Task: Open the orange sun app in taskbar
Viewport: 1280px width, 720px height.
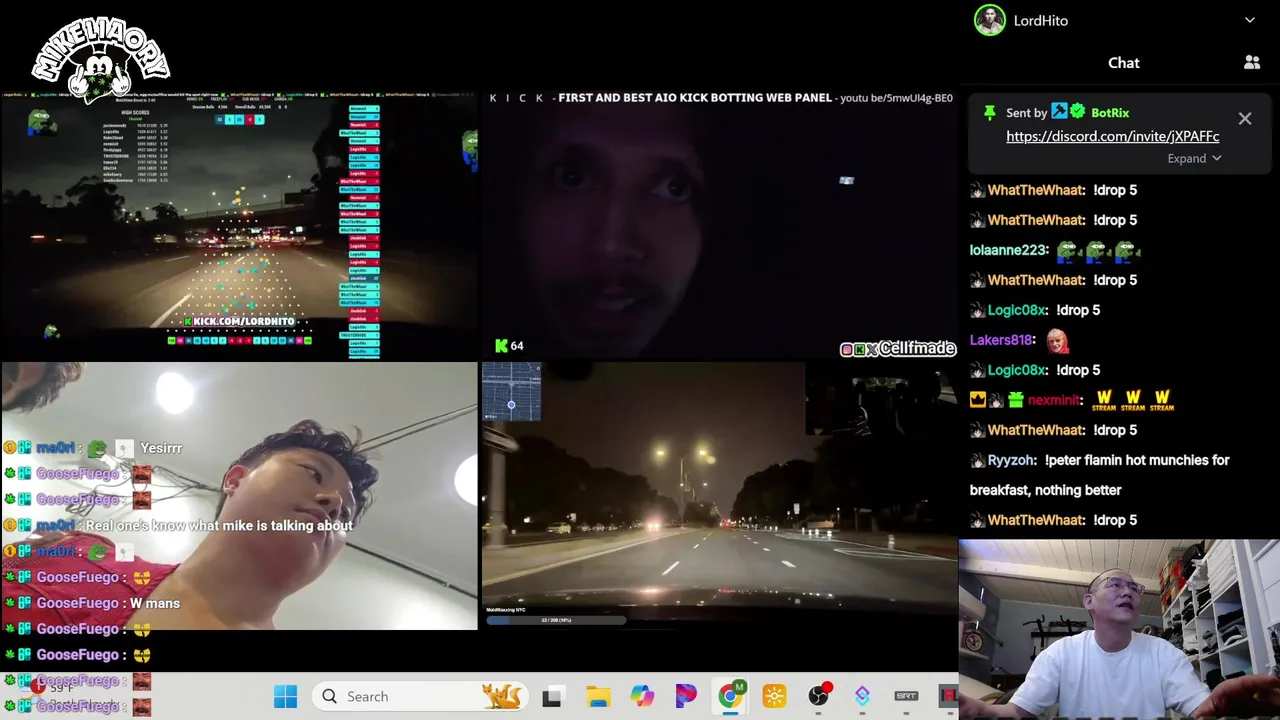Action: [774, 696]
